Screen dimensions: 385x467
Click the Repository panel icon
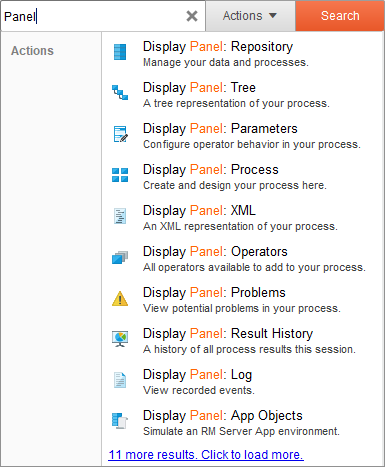[x=120, y=52]
